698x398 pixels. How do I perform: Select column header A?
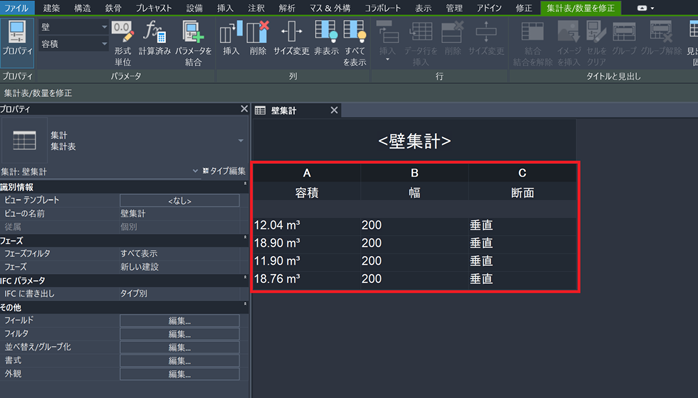click(x=307, y=173)
